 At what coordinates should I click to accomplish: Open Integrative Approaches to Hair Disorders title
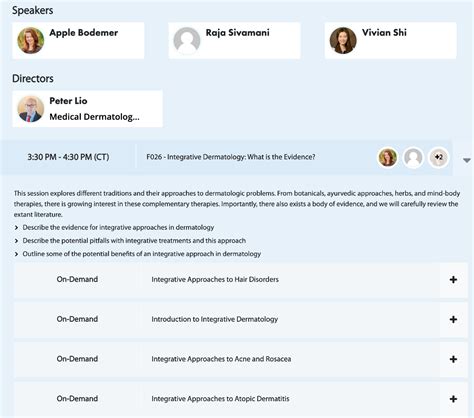(x=215, y=279)
